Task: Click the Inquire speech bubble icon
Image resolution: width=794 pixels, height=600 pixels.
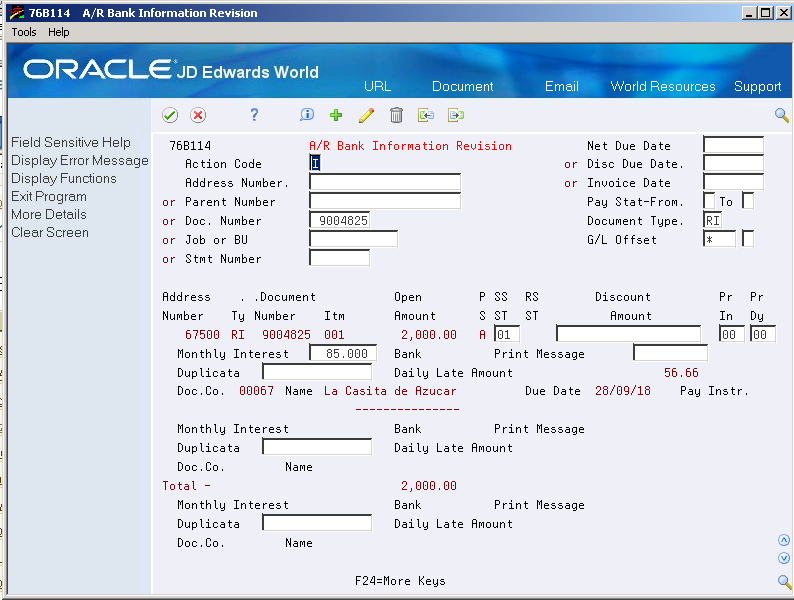Action: (x=307, y=115)
